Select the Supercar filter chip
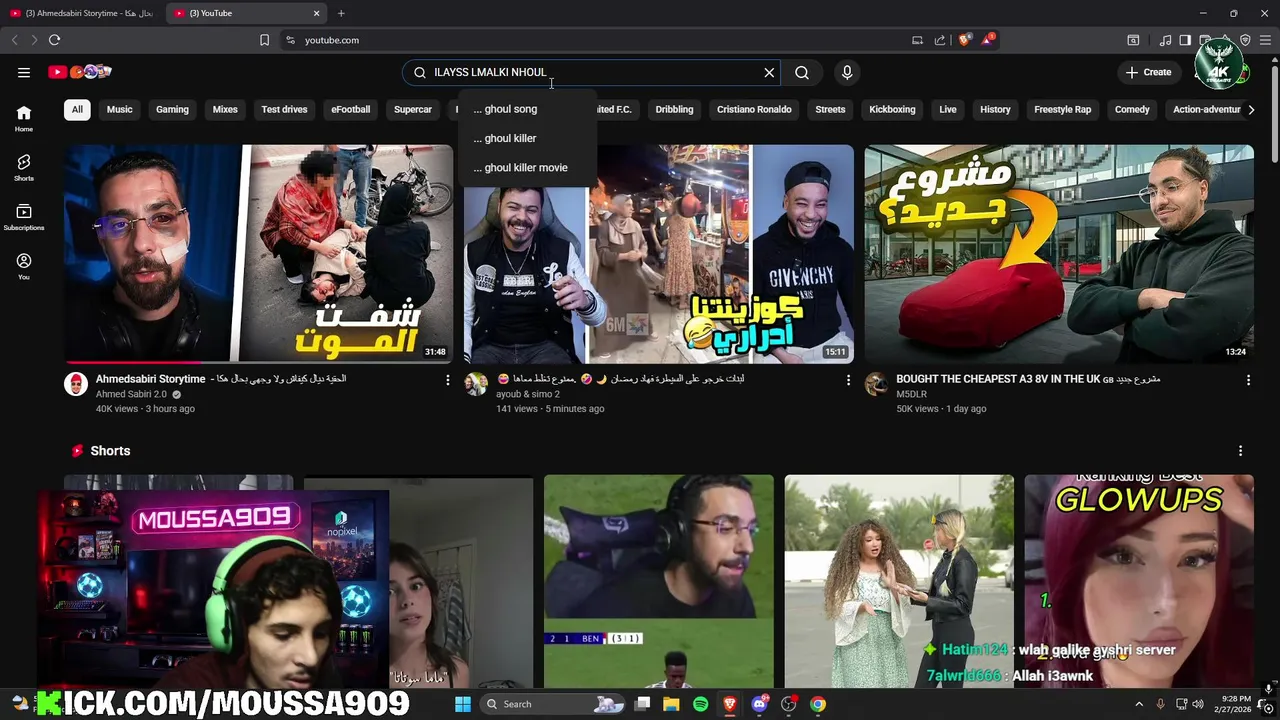The image size is (1280, 720). click(413, 109)
